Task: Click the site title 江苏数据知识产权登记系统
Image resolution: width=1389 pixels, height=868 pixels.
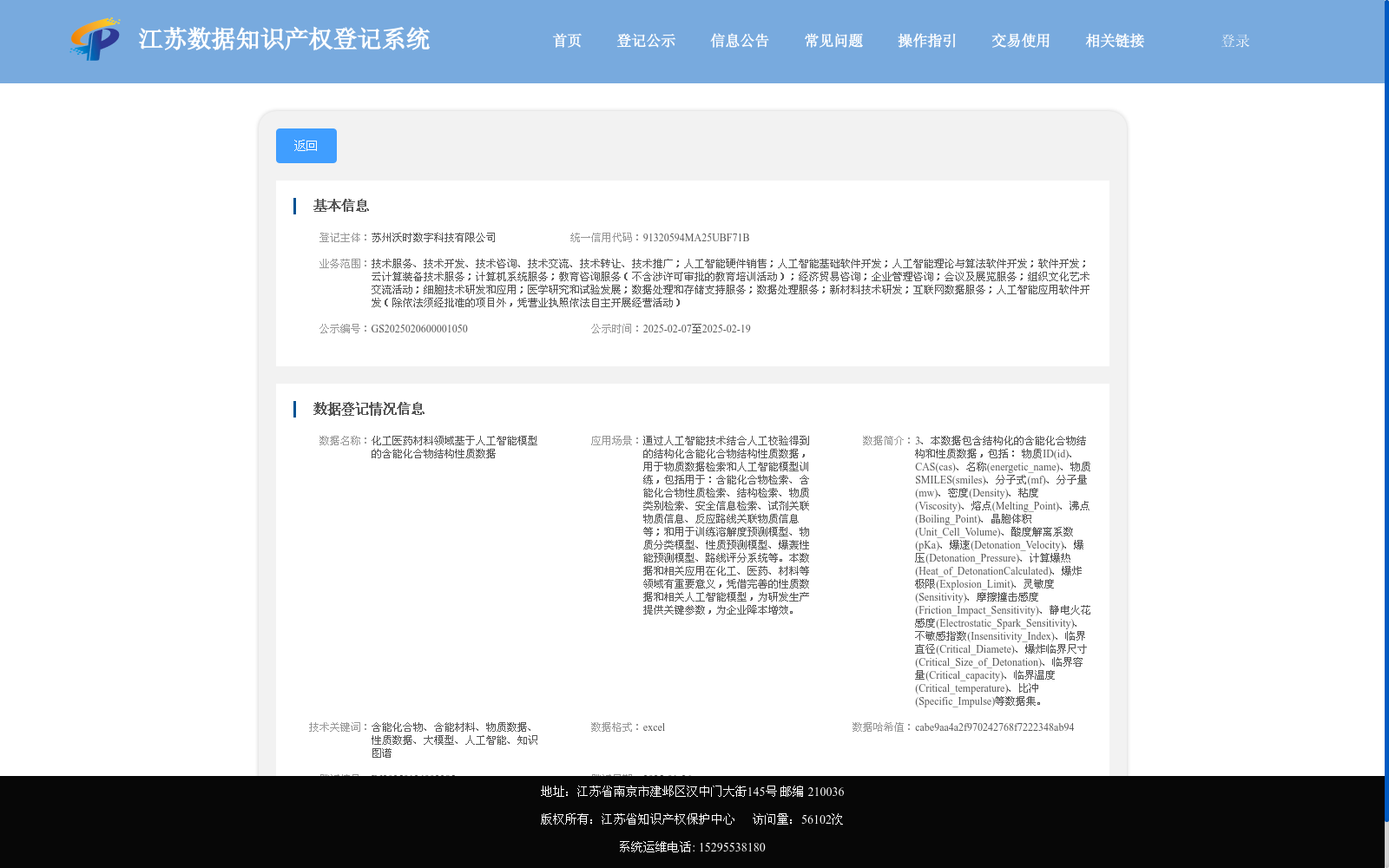Action: point(284,39)
